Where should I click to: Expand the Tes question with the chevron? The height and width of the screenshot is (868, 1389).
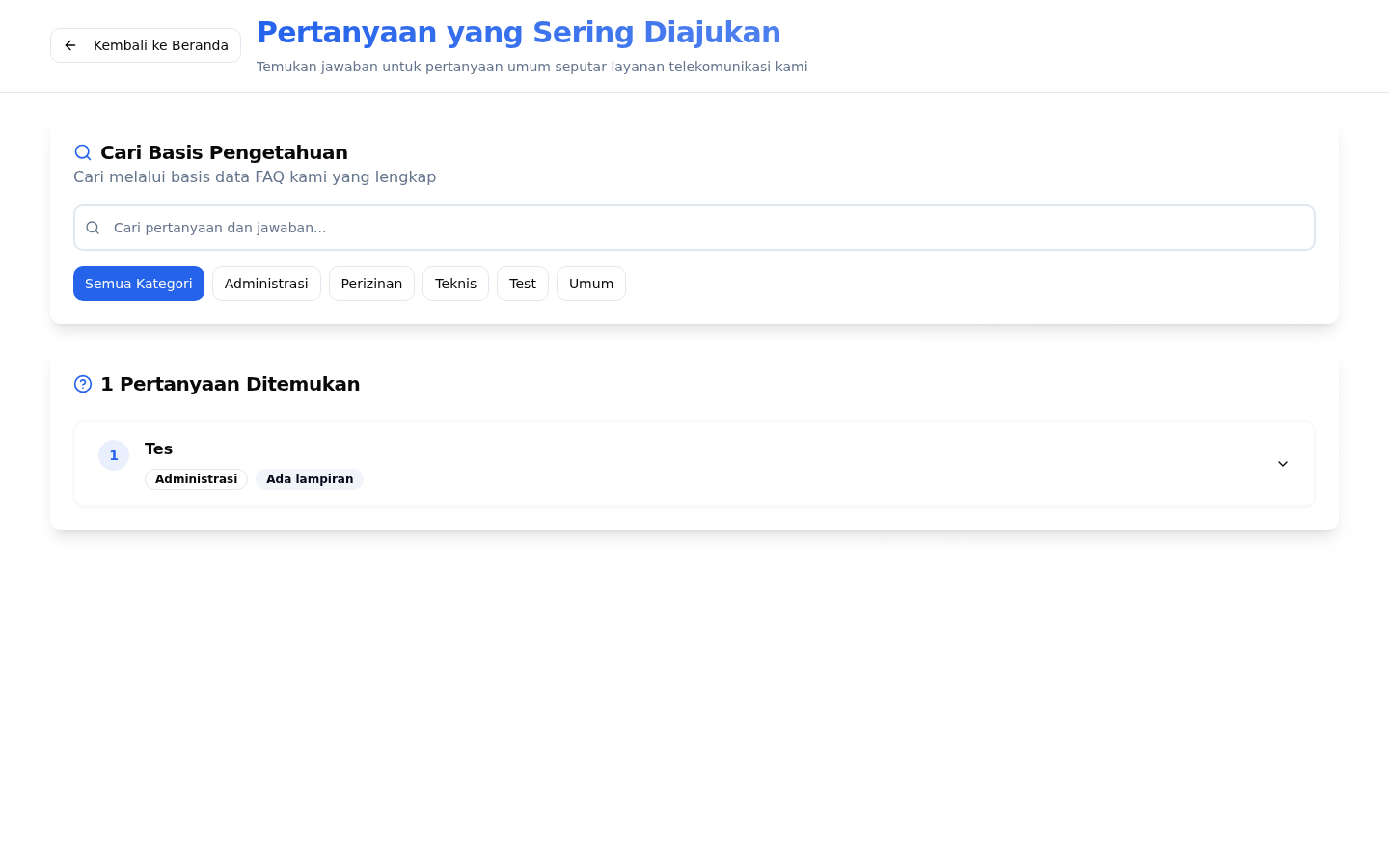(x=1283, y=464)
